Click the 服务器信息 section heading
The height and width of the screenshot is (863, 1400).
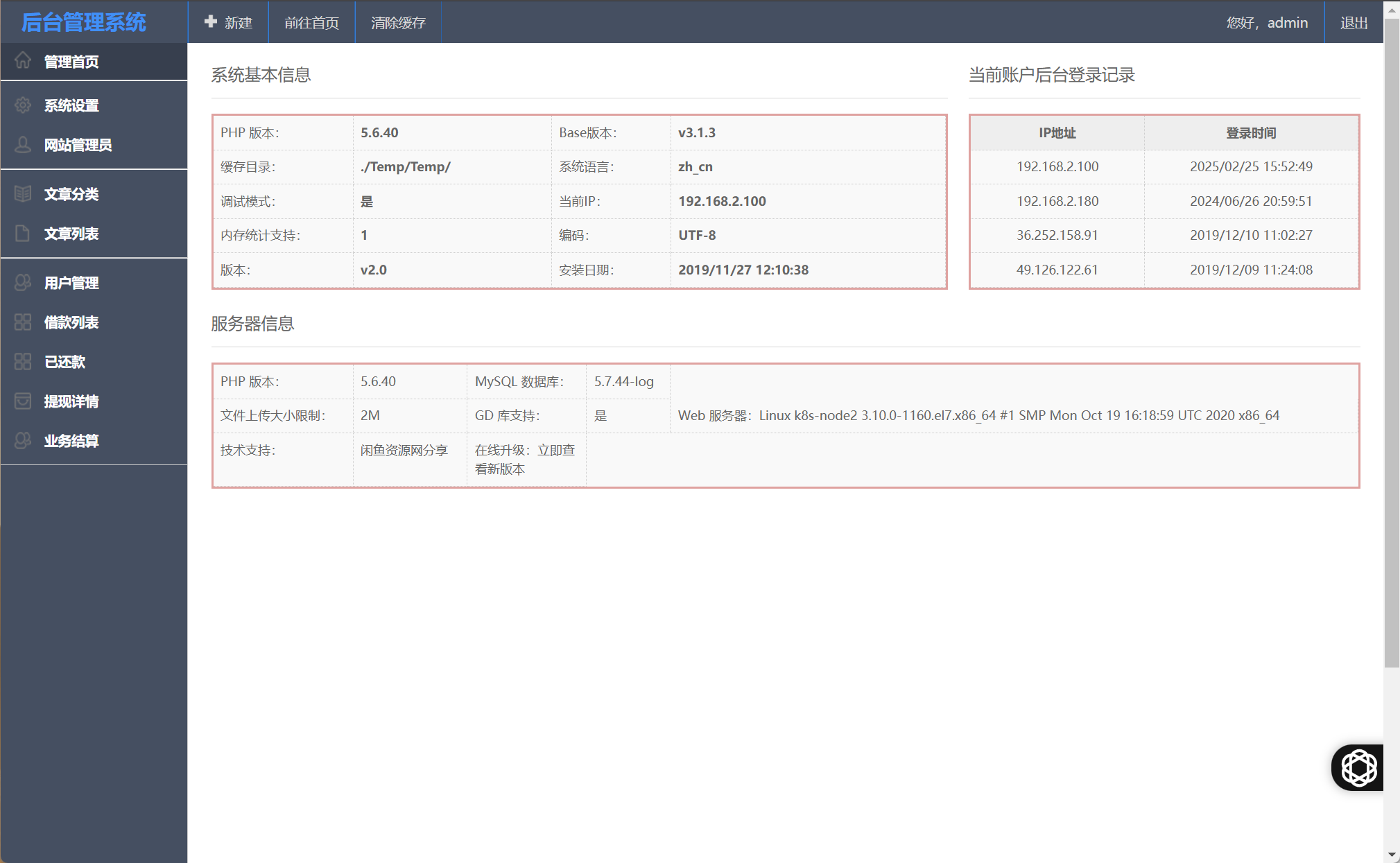(x=252, y=324)
